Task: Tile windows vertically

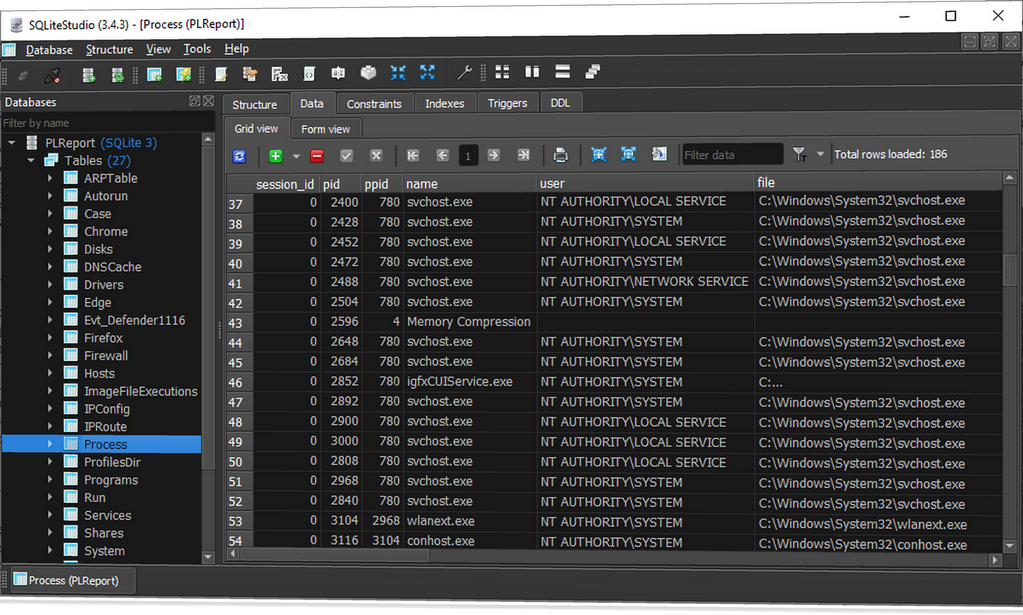Action: click(x=532, y=72)
